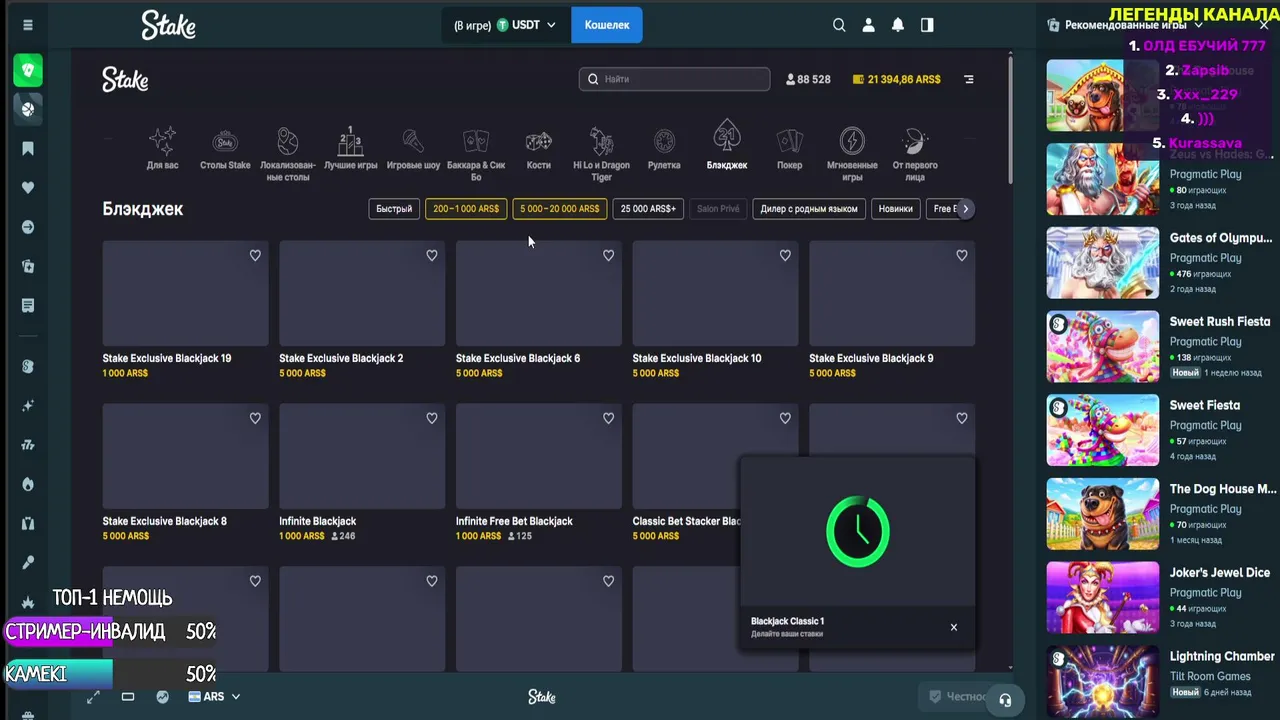Open the bookmark icon in the left sidebar

point(28,149)
